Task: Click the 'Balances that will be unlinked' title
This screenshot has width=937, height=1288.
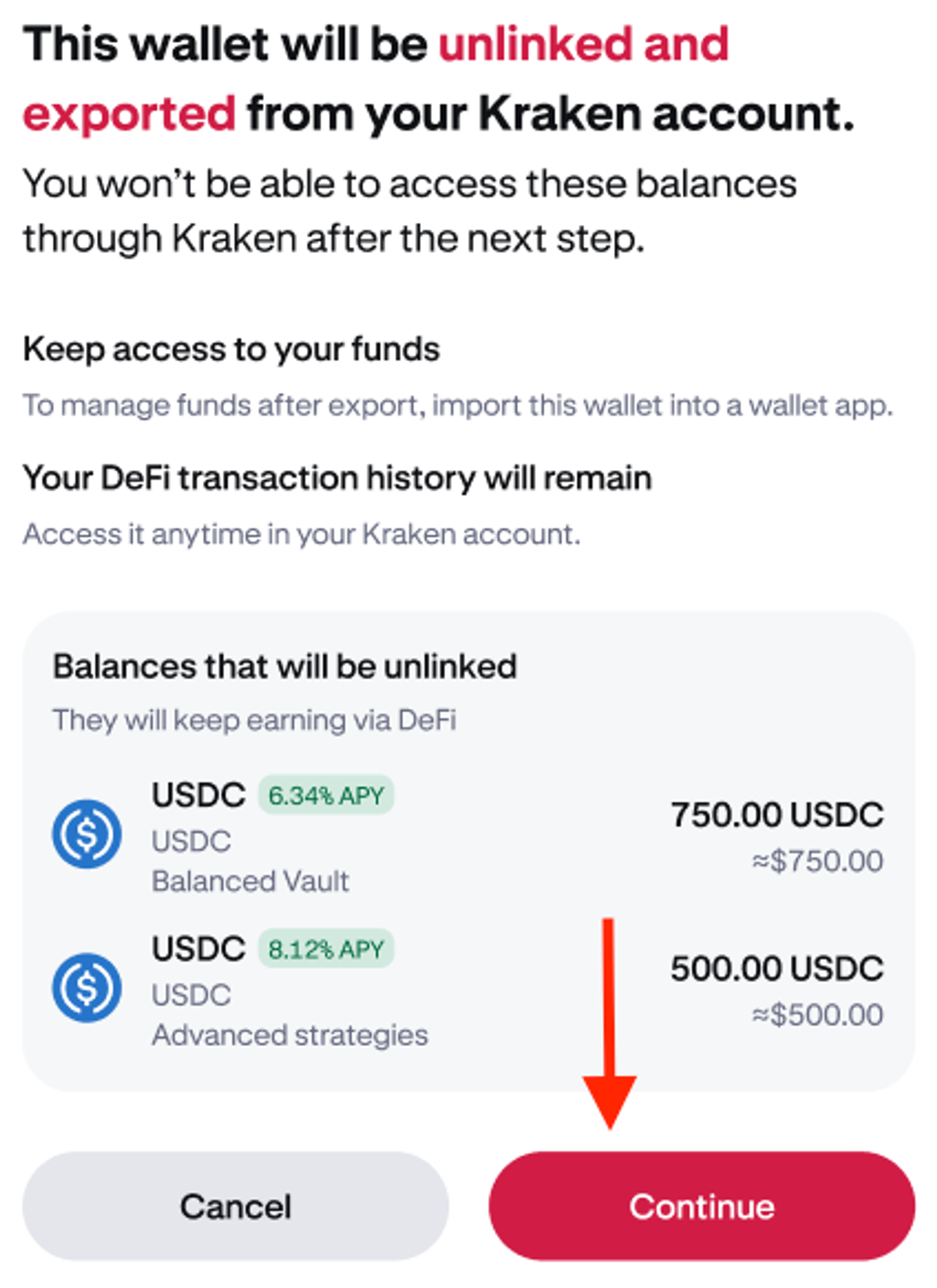Action: coord(285,666)
